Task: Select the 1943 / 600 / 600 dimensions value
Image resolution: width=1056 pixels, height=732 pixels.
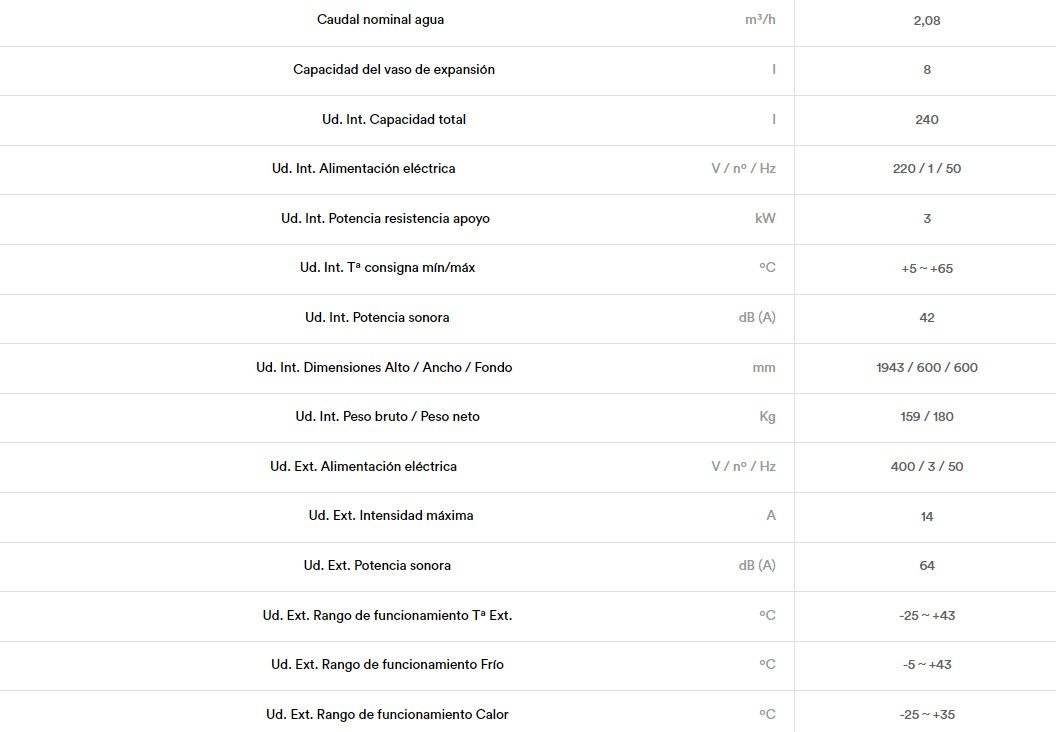Action: click(927, 367)
